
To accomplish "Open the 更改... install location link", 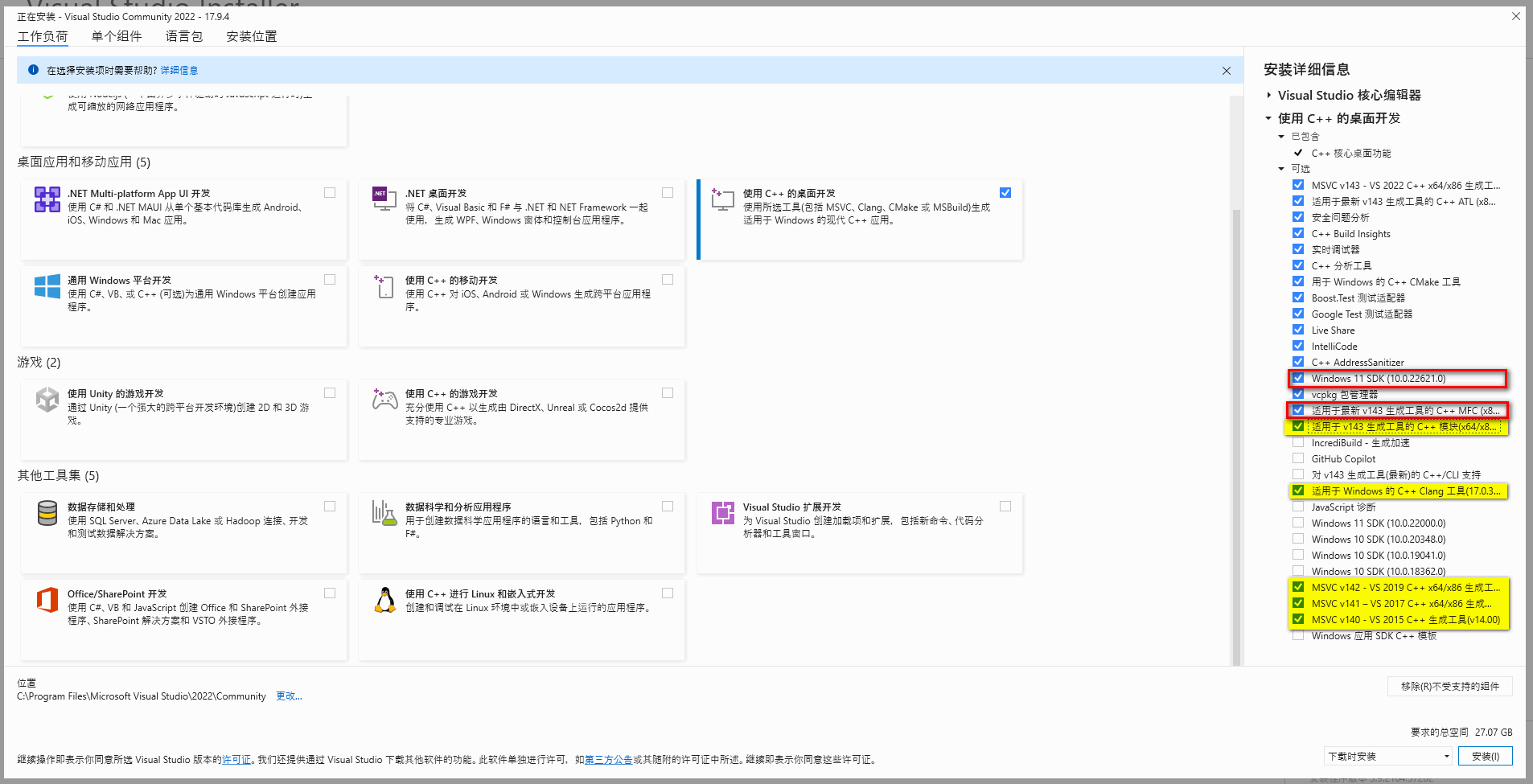I will pos(289,696).
